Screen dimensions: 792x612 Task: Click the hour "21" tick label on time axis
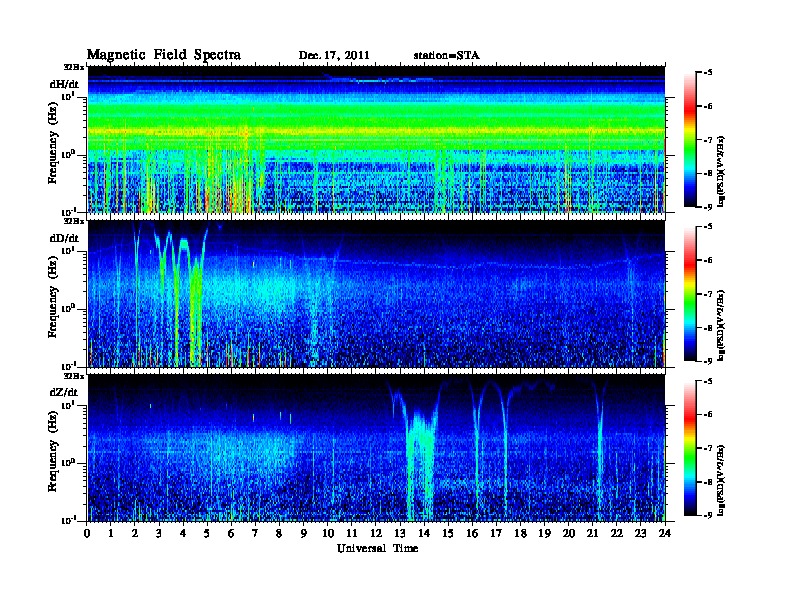(592, 533)
